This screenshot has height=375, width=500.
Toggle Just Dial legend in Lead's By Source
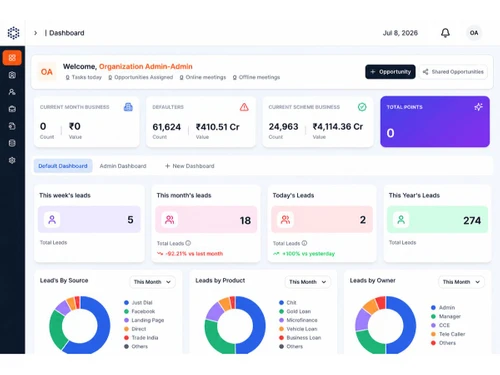(138, 303)
